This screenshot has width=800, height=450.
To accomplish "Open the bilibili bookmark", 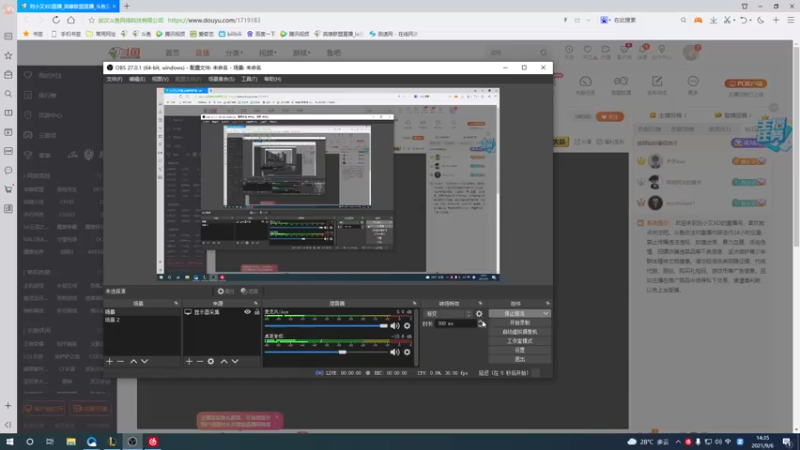I will click(231, 34).
